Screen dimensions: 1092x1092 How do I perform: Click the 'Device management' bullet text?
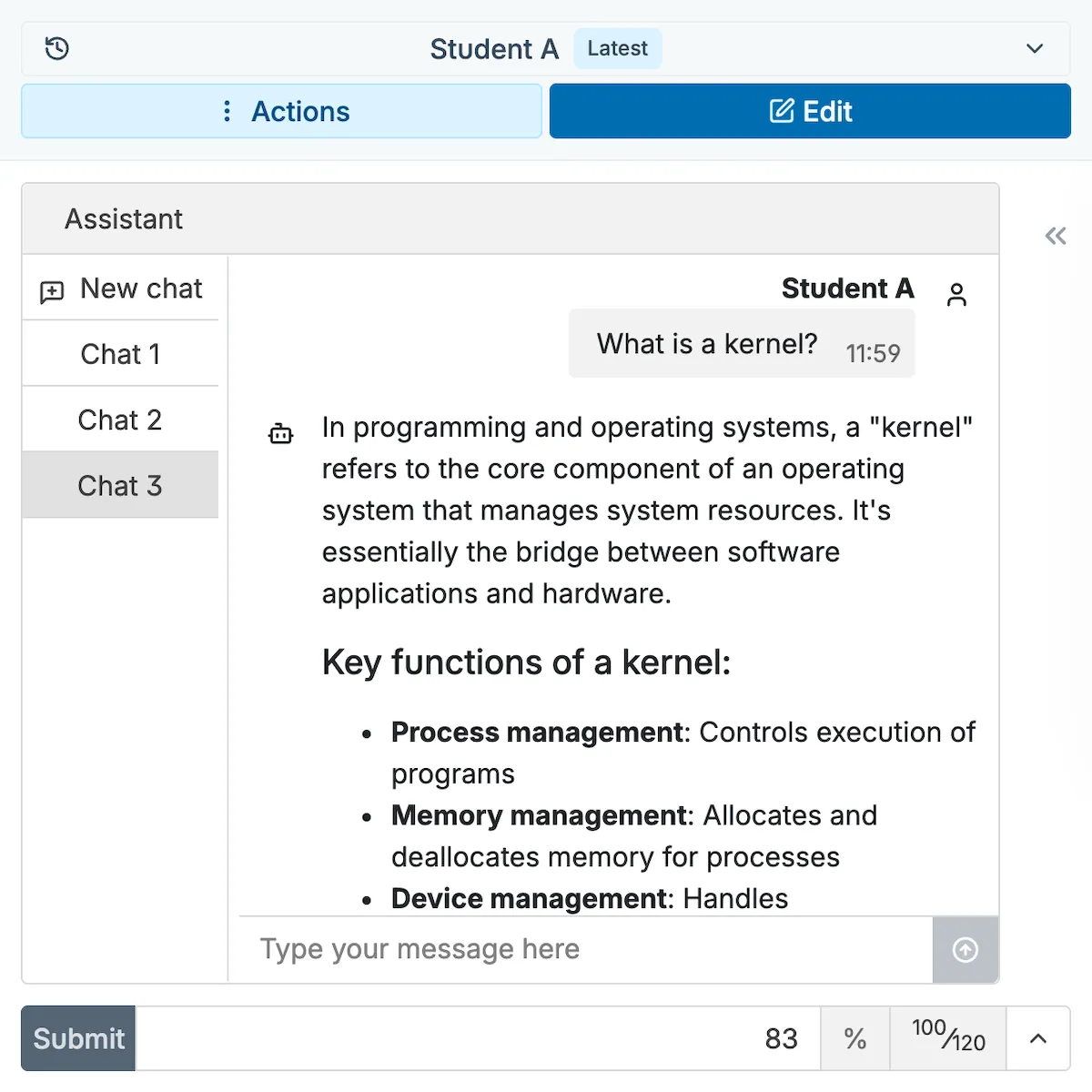point(529,899)
